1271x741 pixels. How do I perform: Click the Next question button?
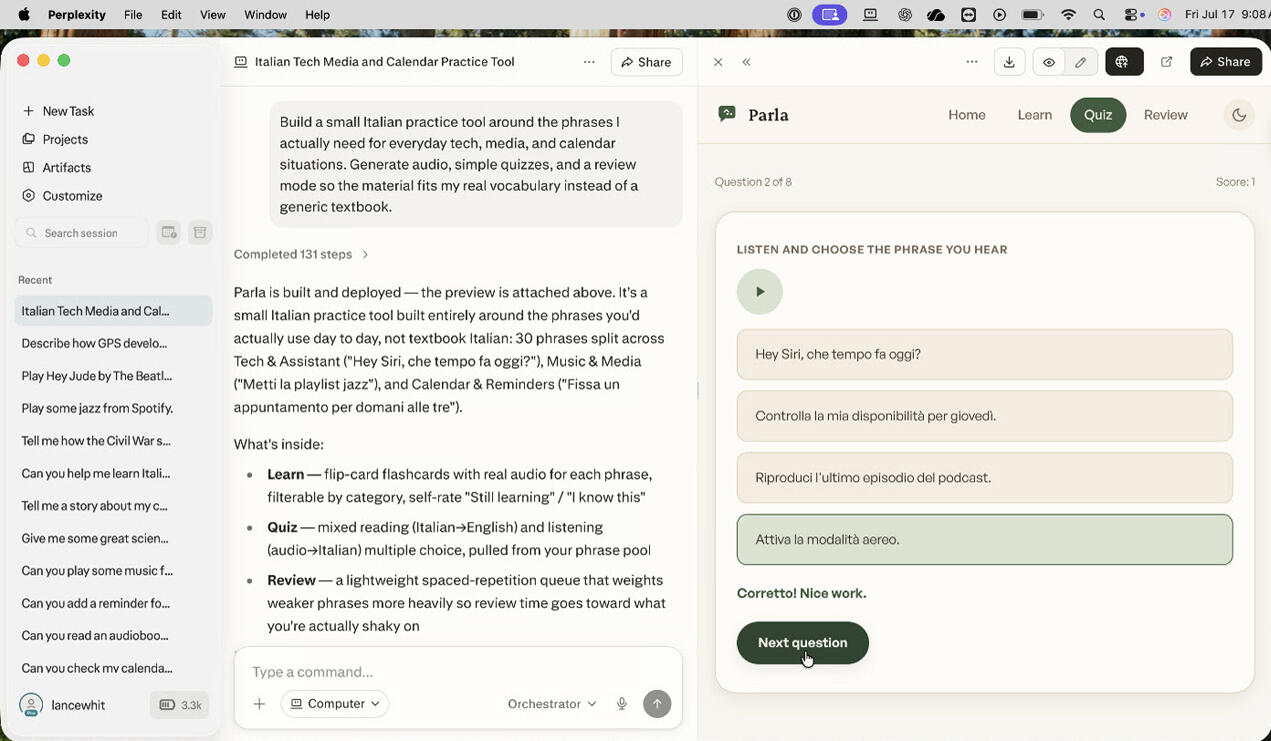point(803,642)
